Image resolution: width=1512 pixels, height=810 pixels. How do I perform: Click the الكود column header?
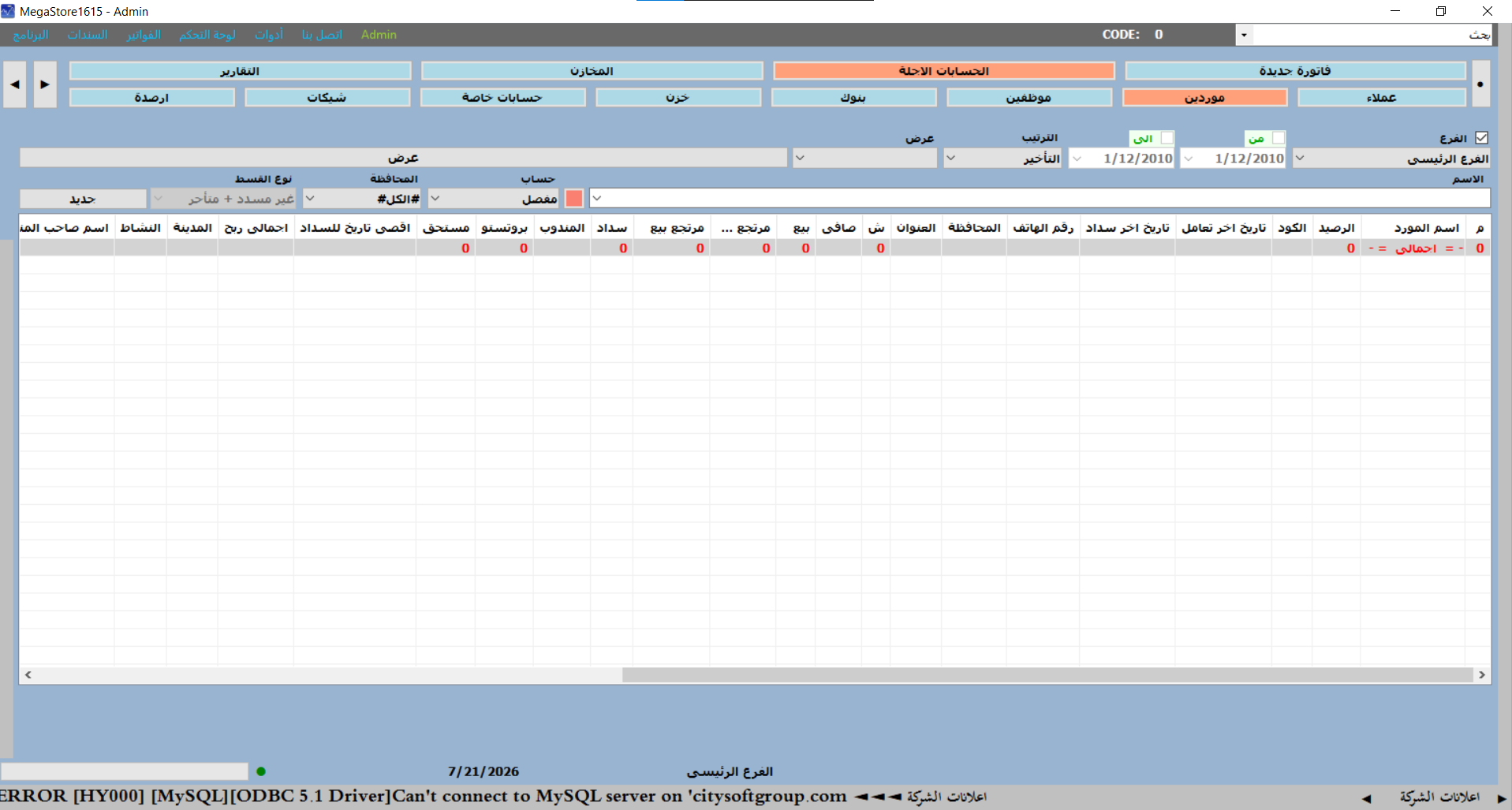pos(1292,228)
